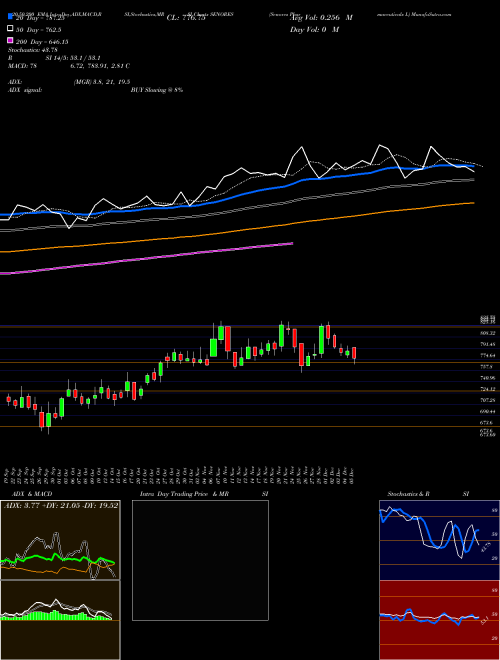The width and height of the screenshot is (500, 660).
Task: Click the 'Stochastics & R' panel title
Action: (x=408, y=494)
